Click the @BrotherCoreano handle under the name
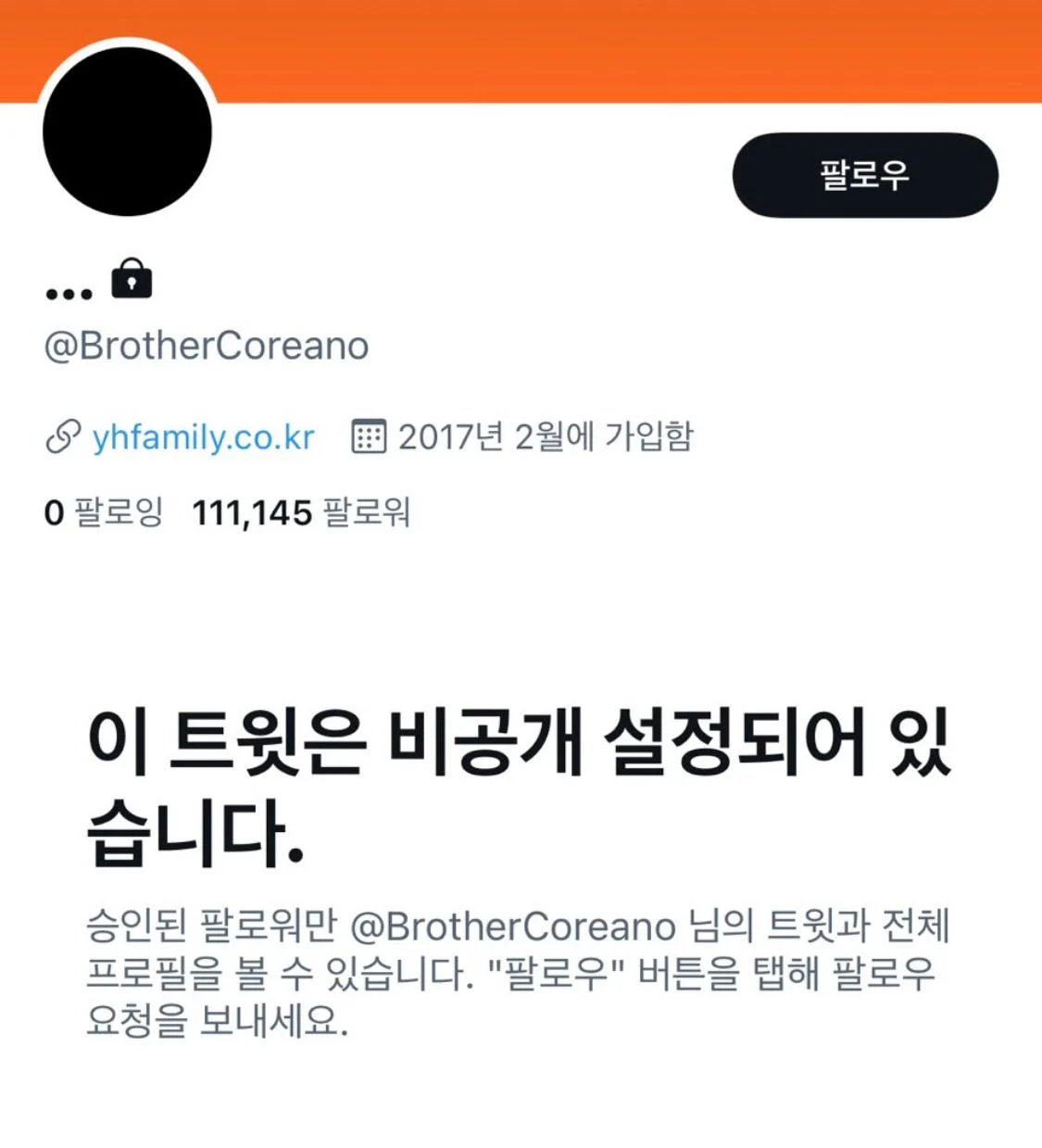Image resolution: width=1042 pixels, height=1148 pixels. (207, 346)
